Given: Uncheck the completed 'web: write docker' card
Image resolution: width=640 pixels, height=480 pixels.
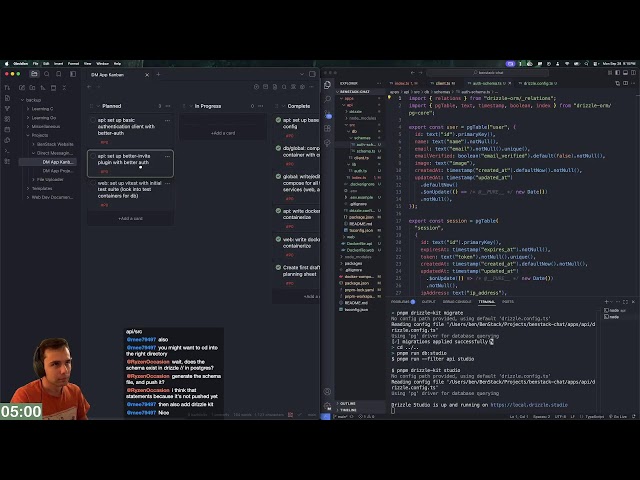Looking at the screenshot, I should click(278, 240).
